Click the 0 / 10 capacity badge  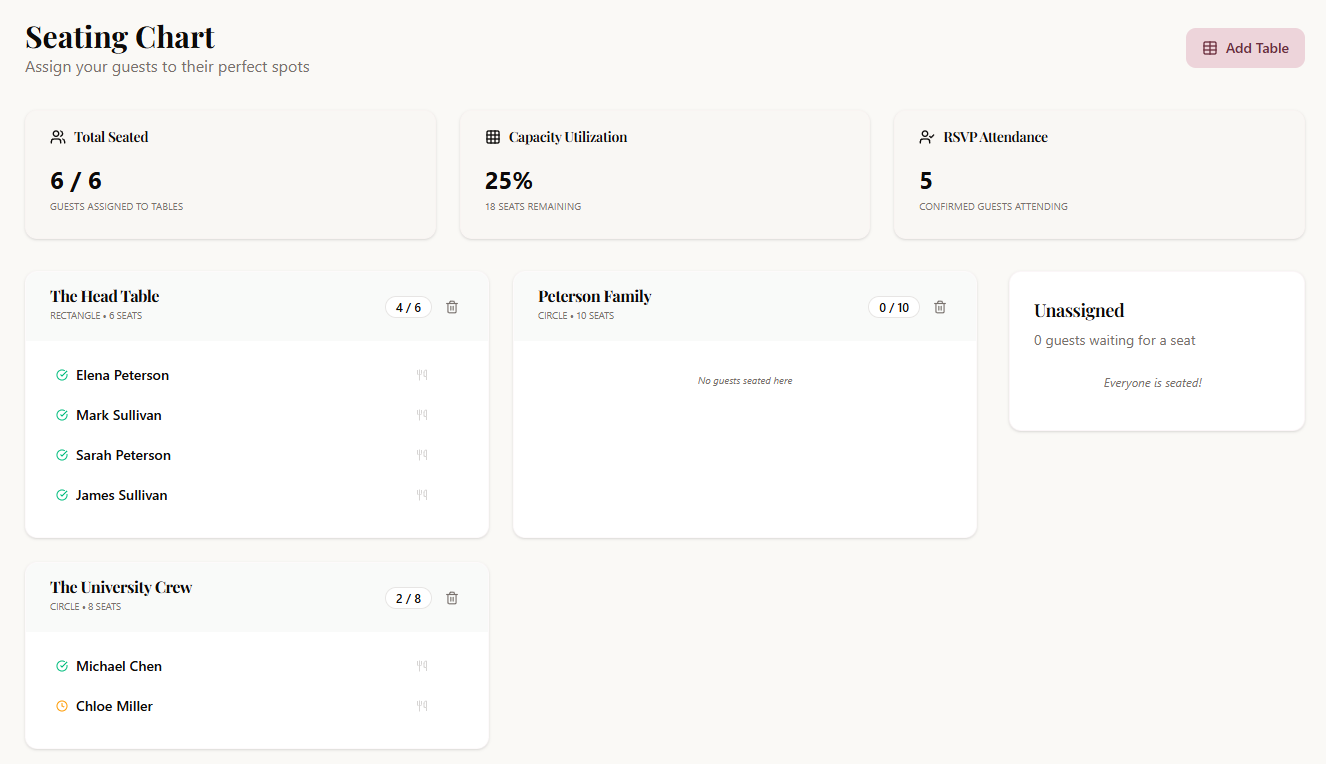point(894,307)
